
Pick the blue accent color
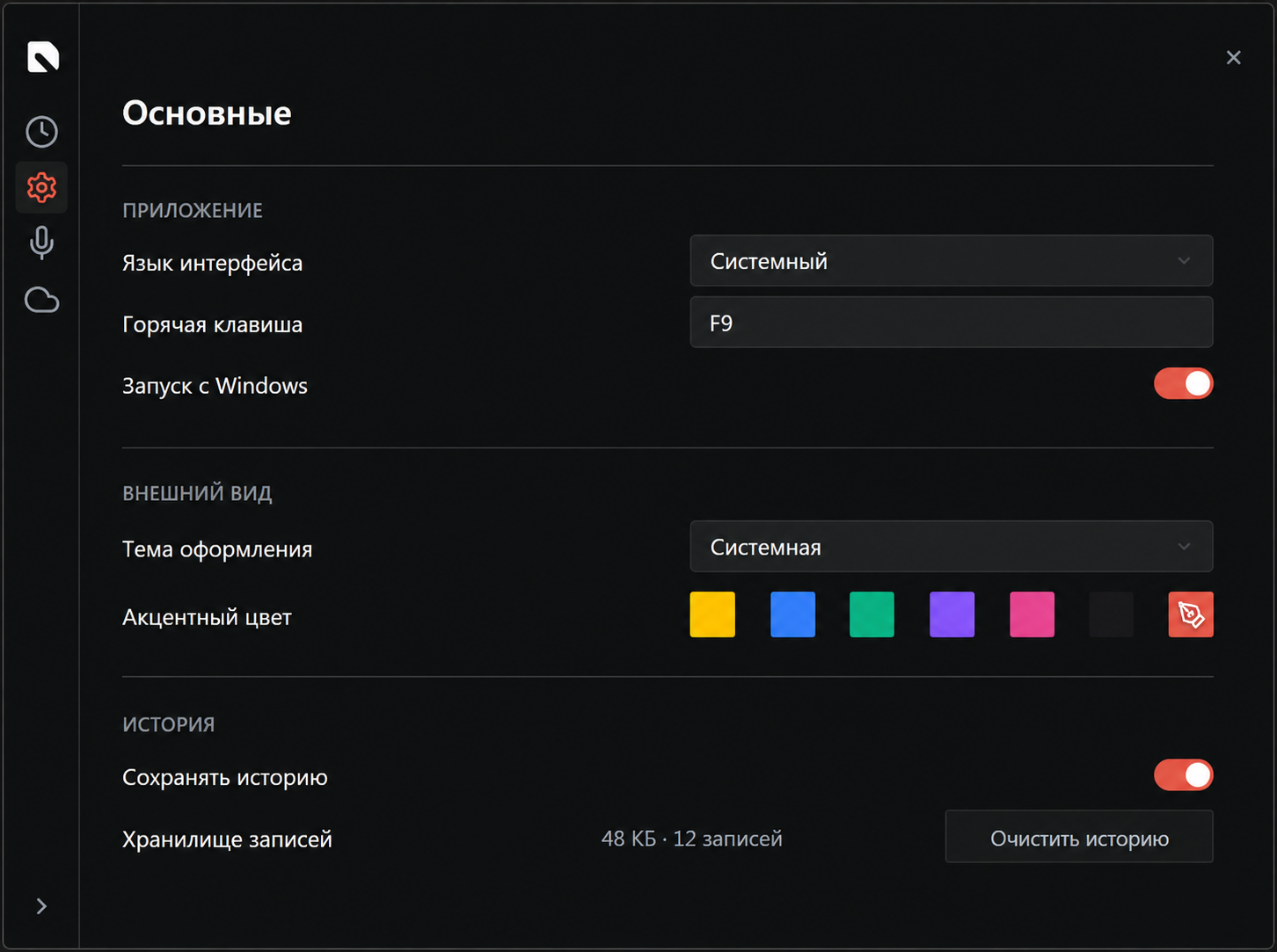pos(792,614)
